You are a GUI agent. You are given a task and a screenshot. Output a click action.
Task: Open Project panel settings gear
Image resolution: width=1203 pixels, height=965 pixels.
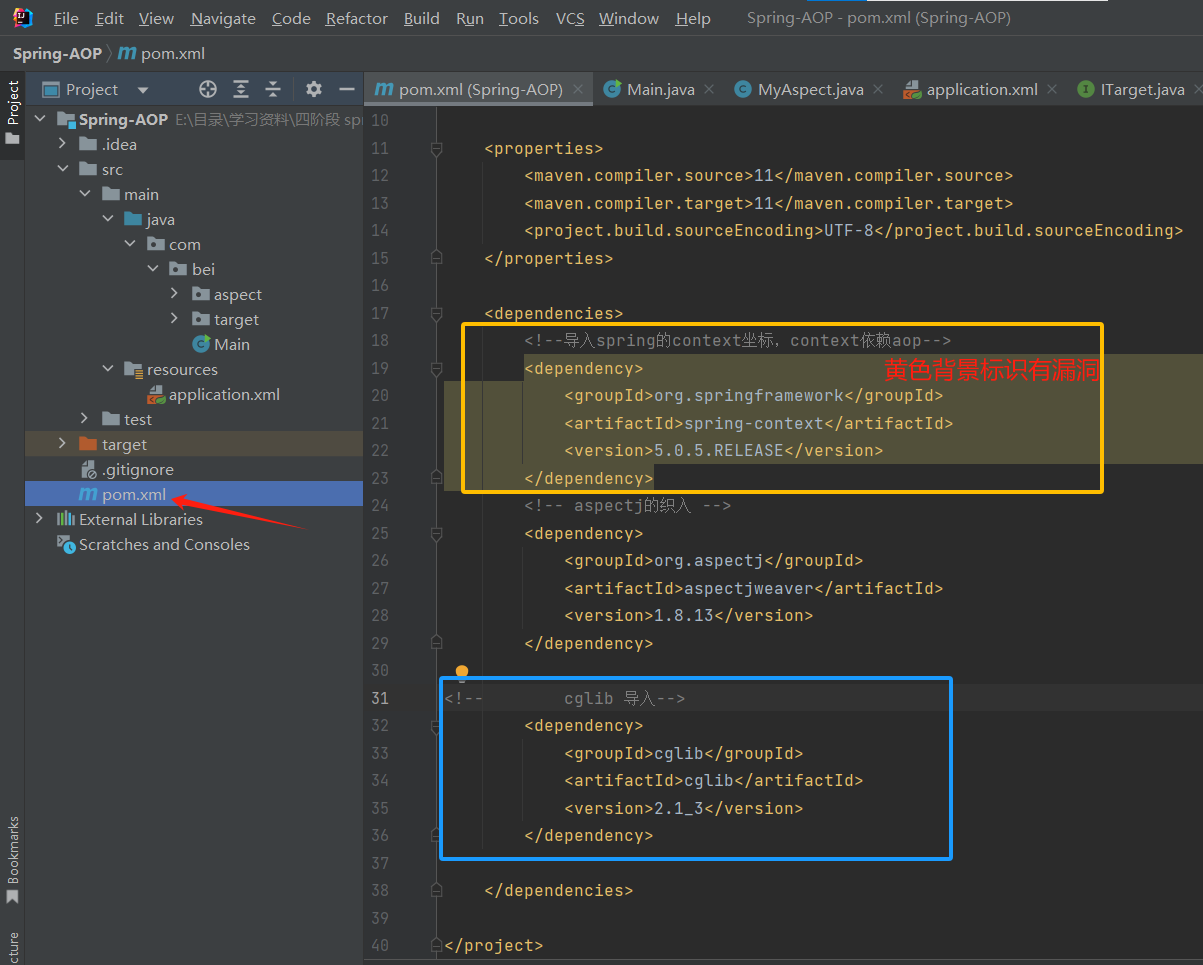coord(314,89)
